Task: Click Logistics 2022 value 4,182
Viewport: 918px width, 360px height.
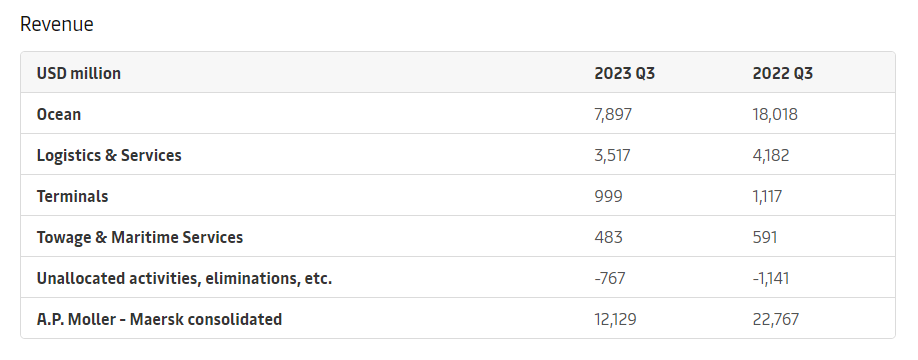Action: [x=771, y=155]
